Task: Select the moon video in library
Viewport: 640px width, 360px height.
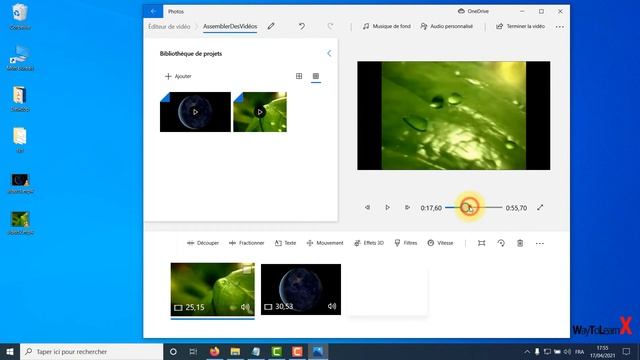Action: pos(195,112)
